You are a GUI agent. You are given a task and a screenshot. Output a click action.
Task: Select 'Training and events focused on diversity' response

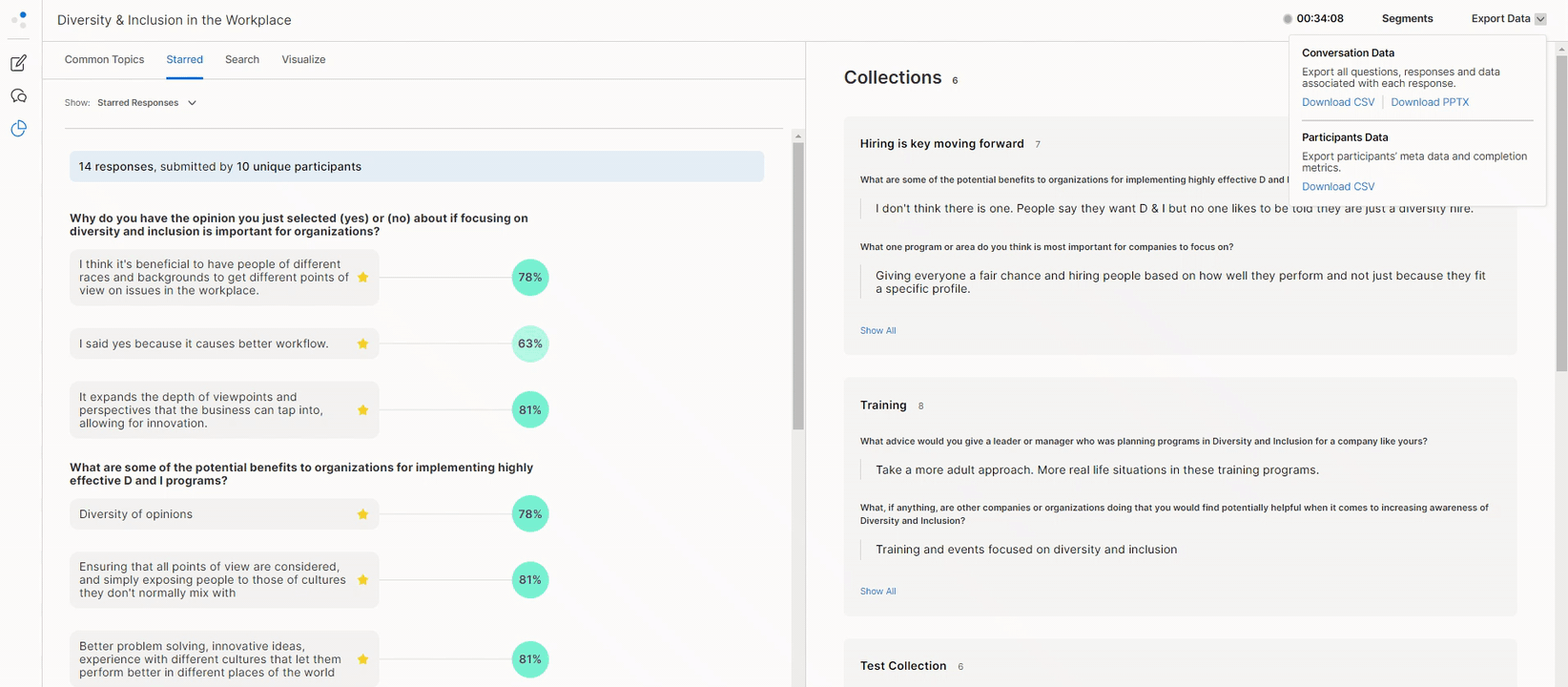(1026, 550)
